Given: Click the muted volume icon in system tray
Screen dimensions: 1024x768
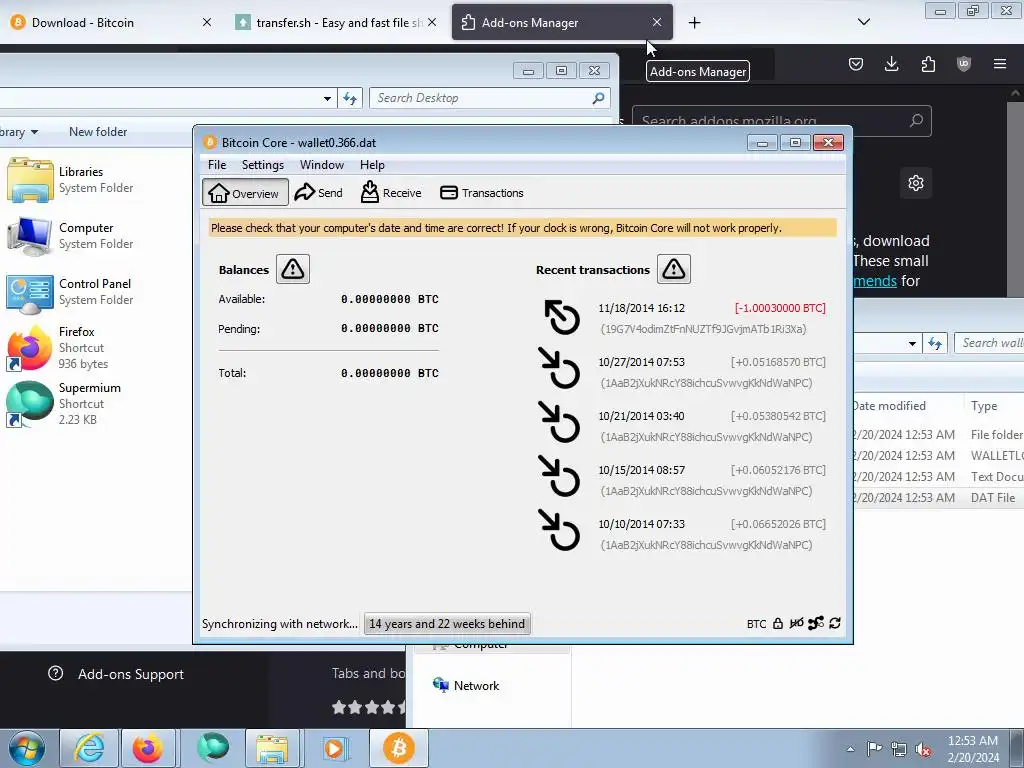Looking at the screenshot, I should click(x=923, y=749).
